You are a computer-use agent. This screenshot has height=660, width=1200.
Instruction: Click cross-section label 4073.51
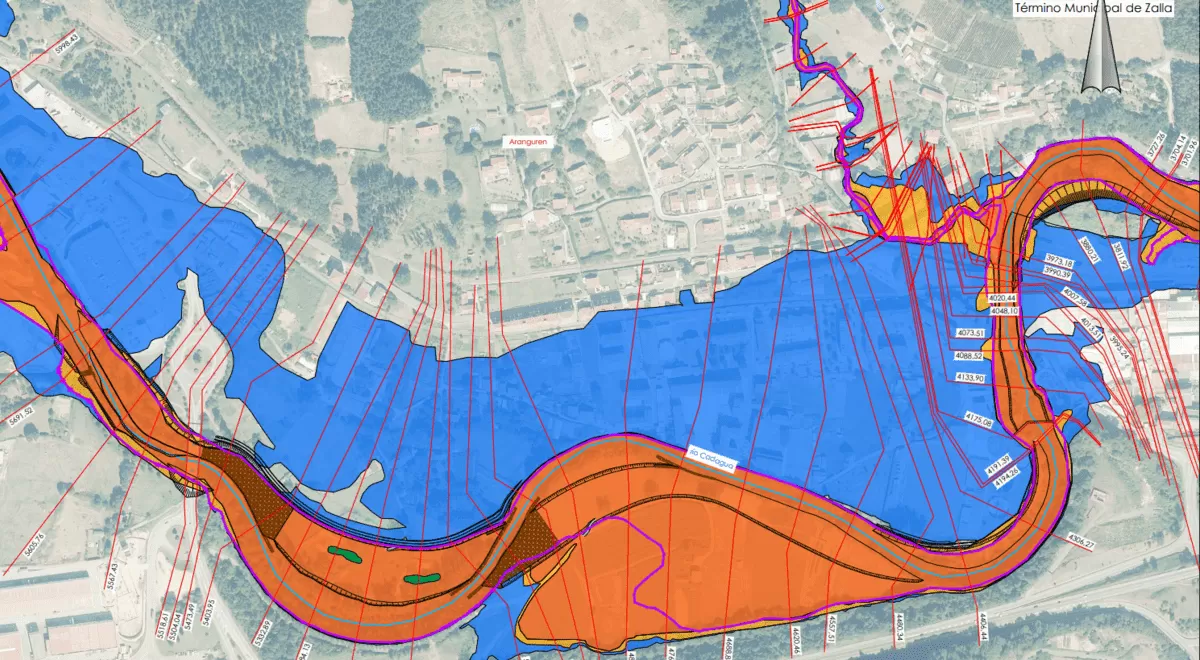(x=971, y=332)
